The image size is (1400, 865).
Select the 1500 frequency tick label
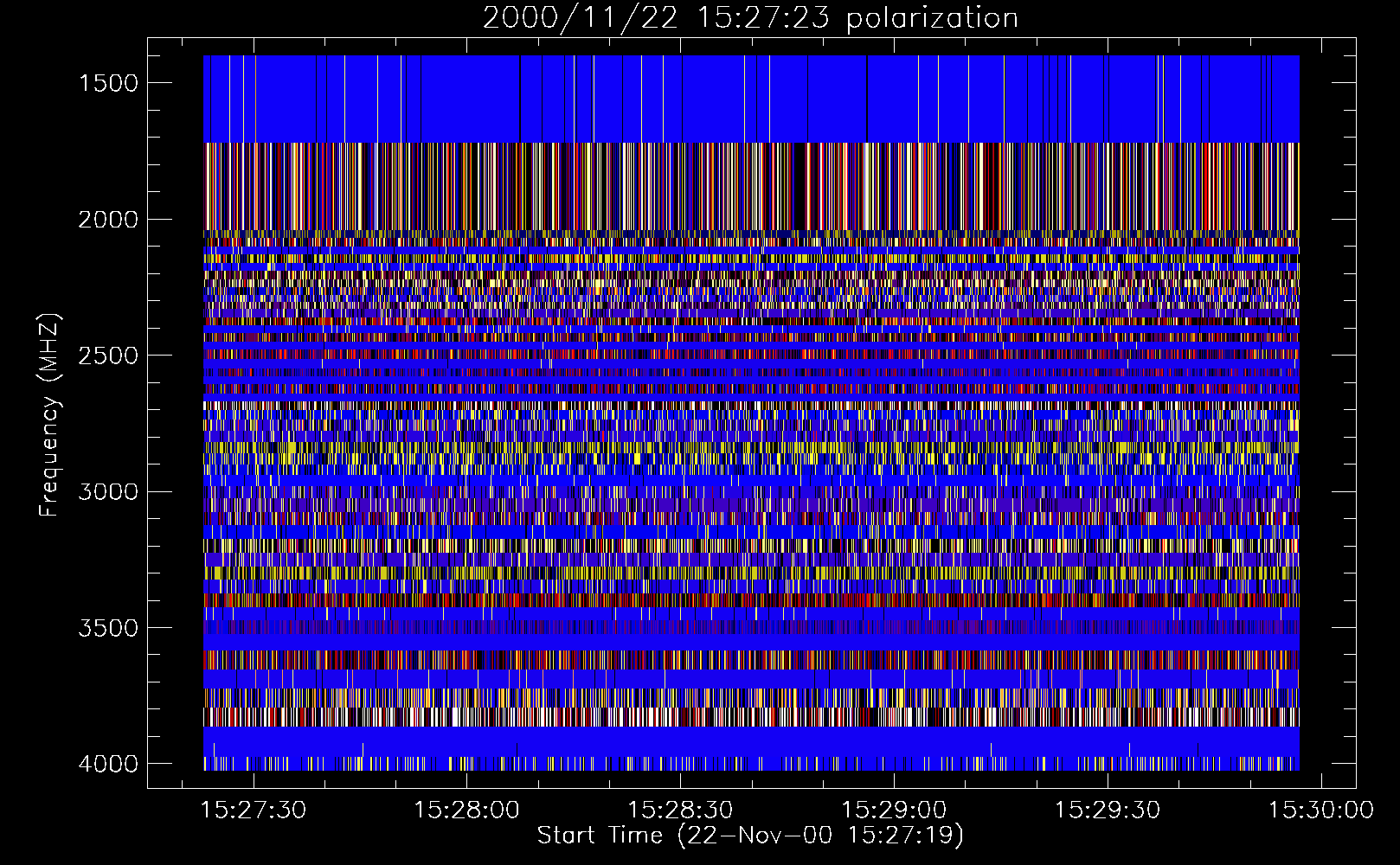108,83
